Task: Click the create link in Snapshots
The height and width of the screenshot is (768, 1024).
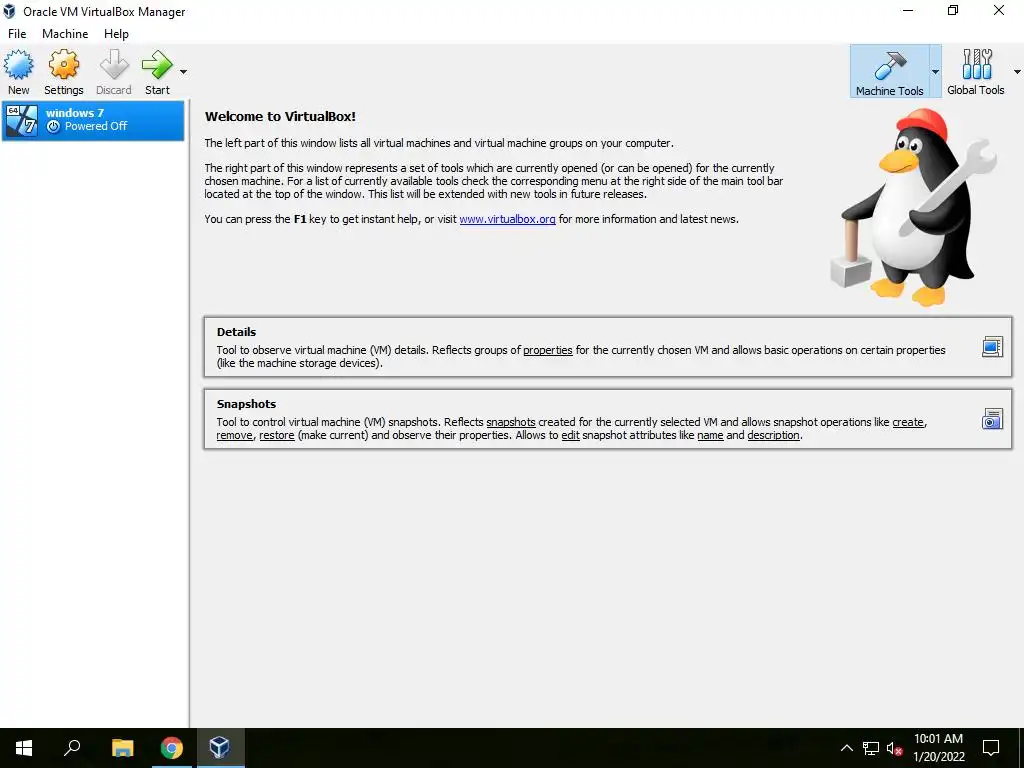Action: 908,422
